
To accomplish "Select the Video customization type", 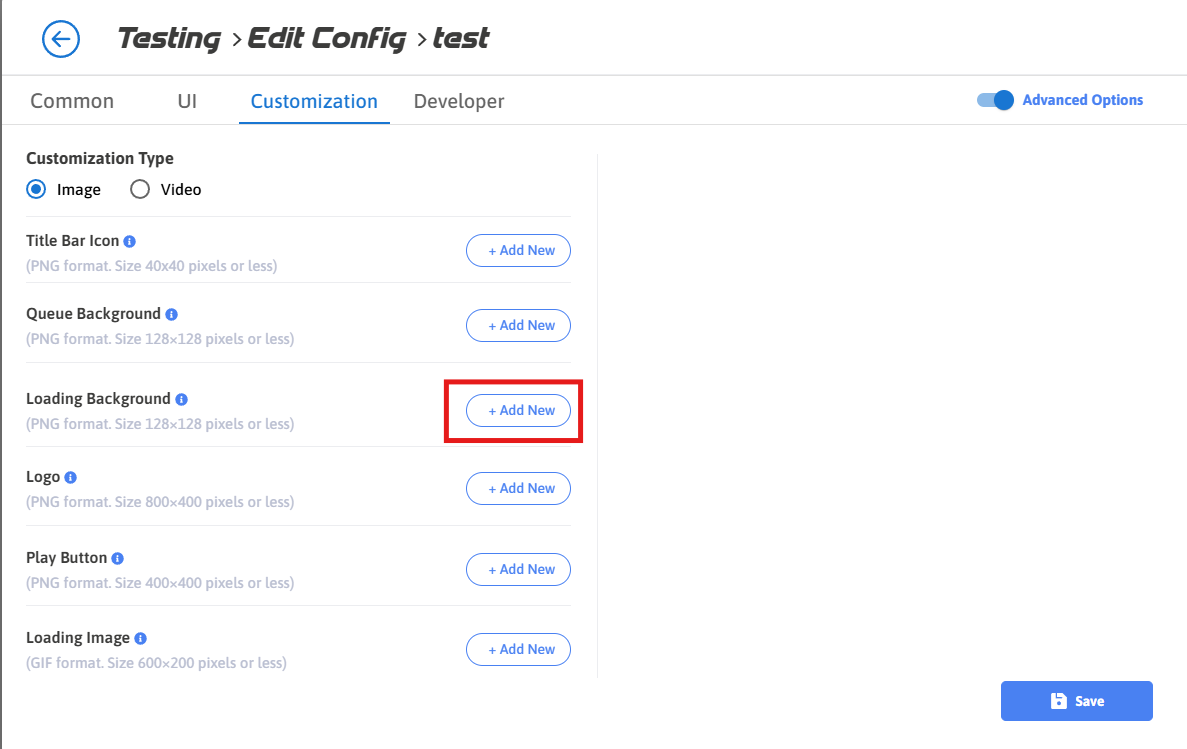I will coord(140,190).
